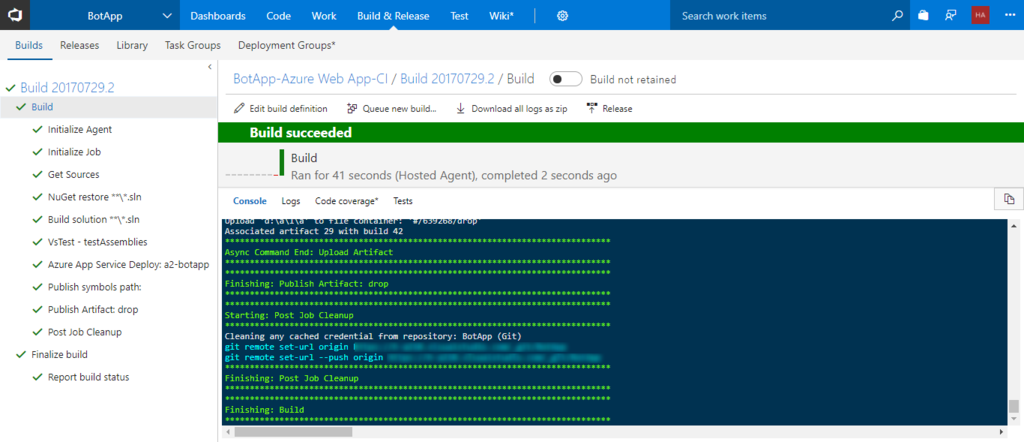Click the console scroll-up arrow
Viewport: 1024px width, 442px height.
[1014, 226]
